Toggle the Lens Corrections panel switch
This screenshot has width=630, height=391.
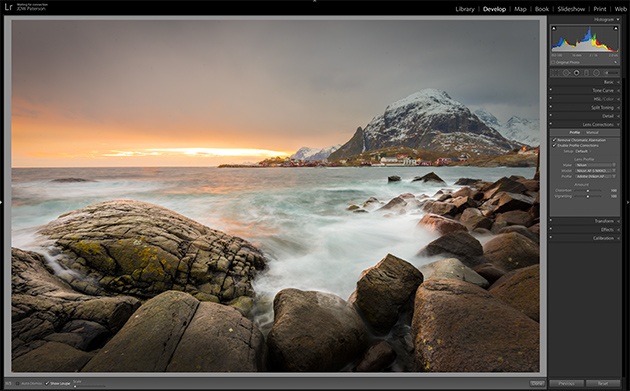click(x=551, y=124)
